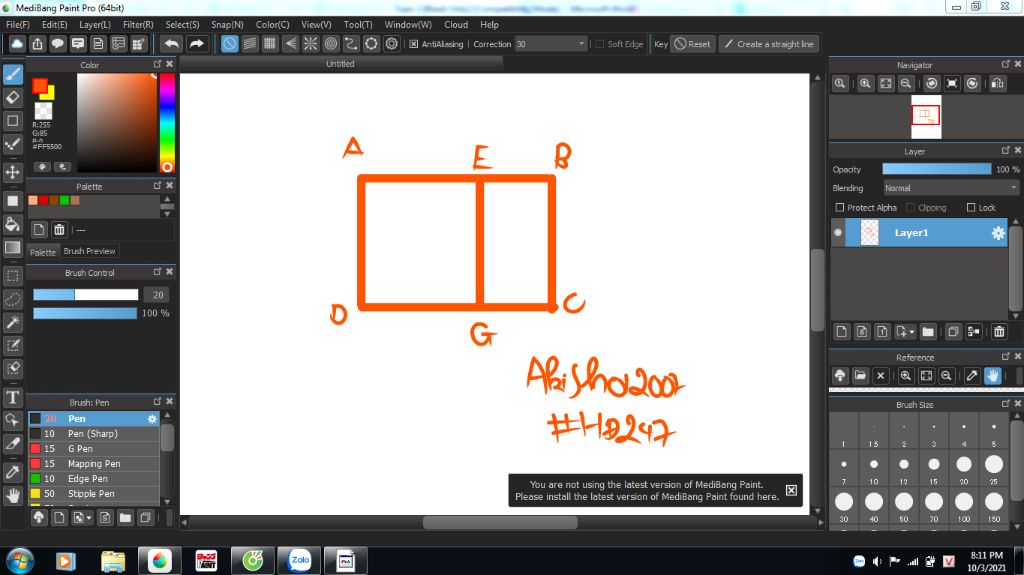Open Correction value dropdown
The width and height of the screenshot is (1024, 575).
click(581, 44)
